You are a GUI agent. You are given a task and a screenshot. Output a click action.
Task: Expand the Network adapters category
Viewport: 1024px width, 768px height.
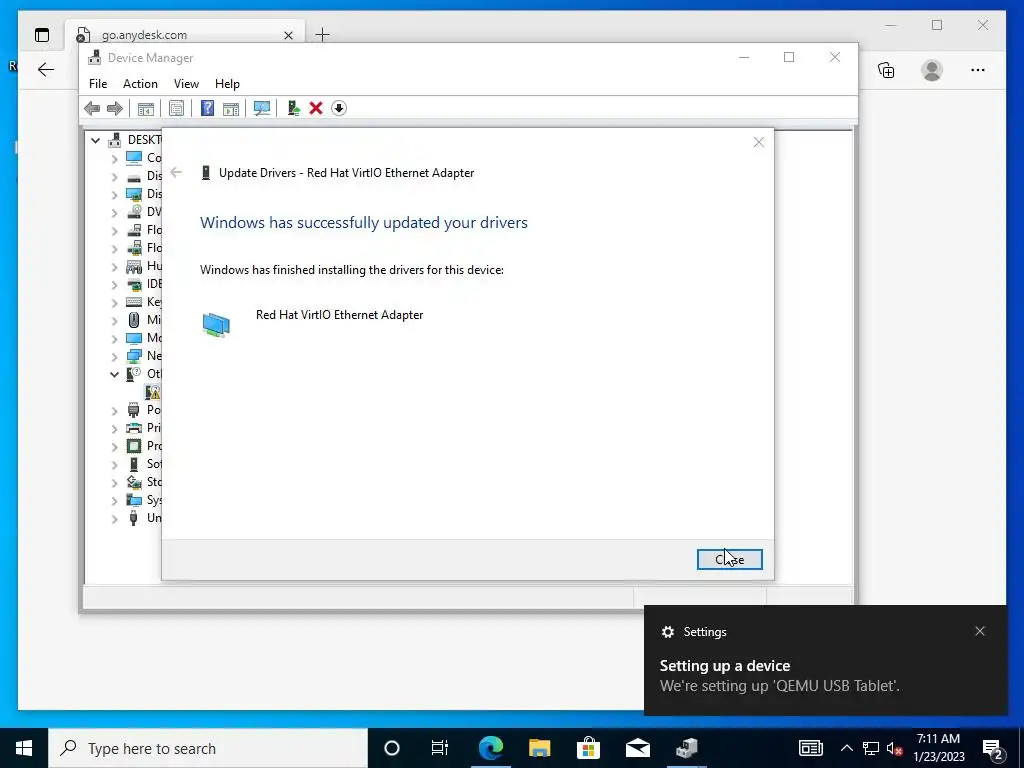coord(114,356)
